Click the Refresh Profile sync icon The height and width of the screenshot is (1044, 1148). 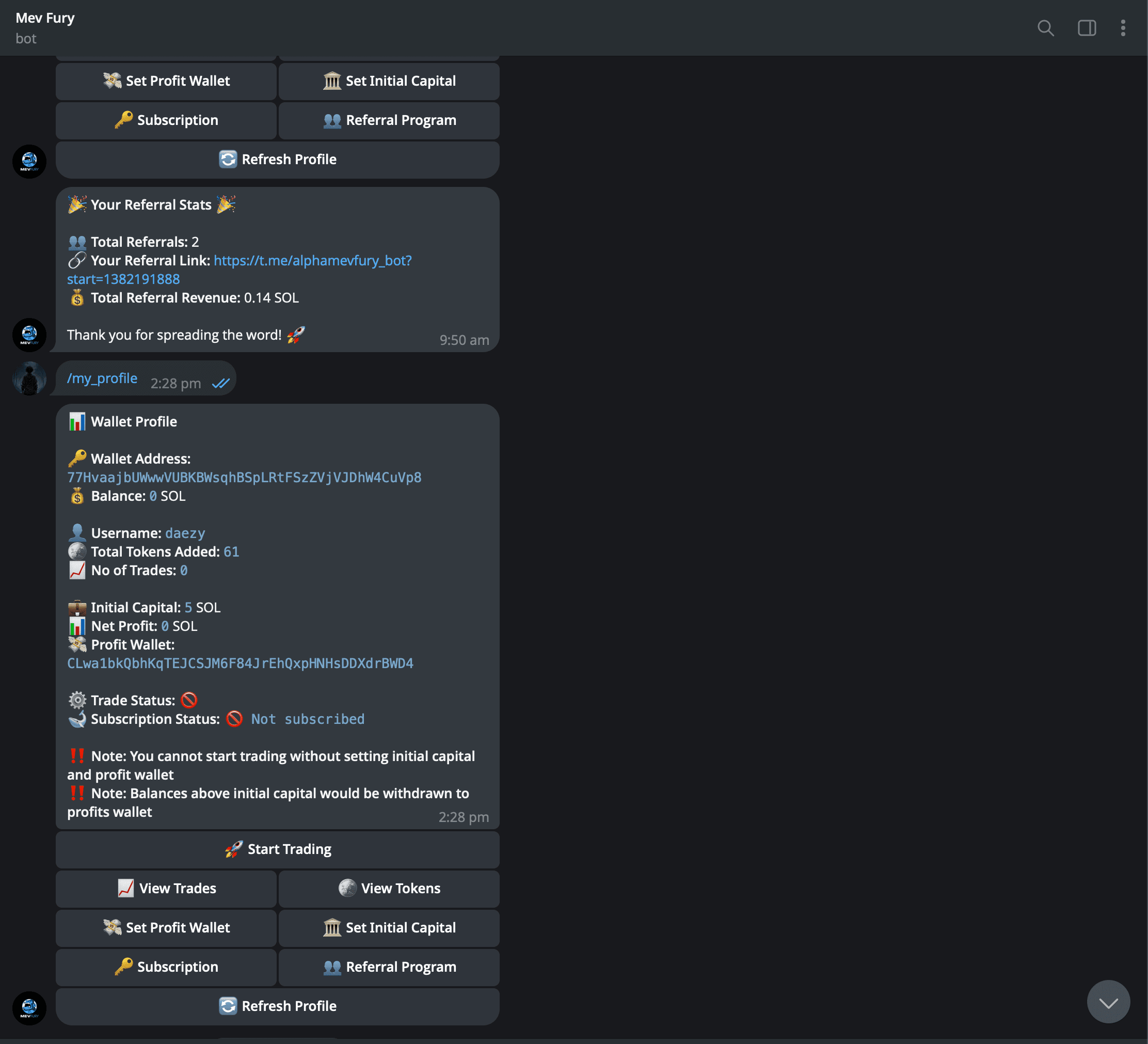(228, 1006)
